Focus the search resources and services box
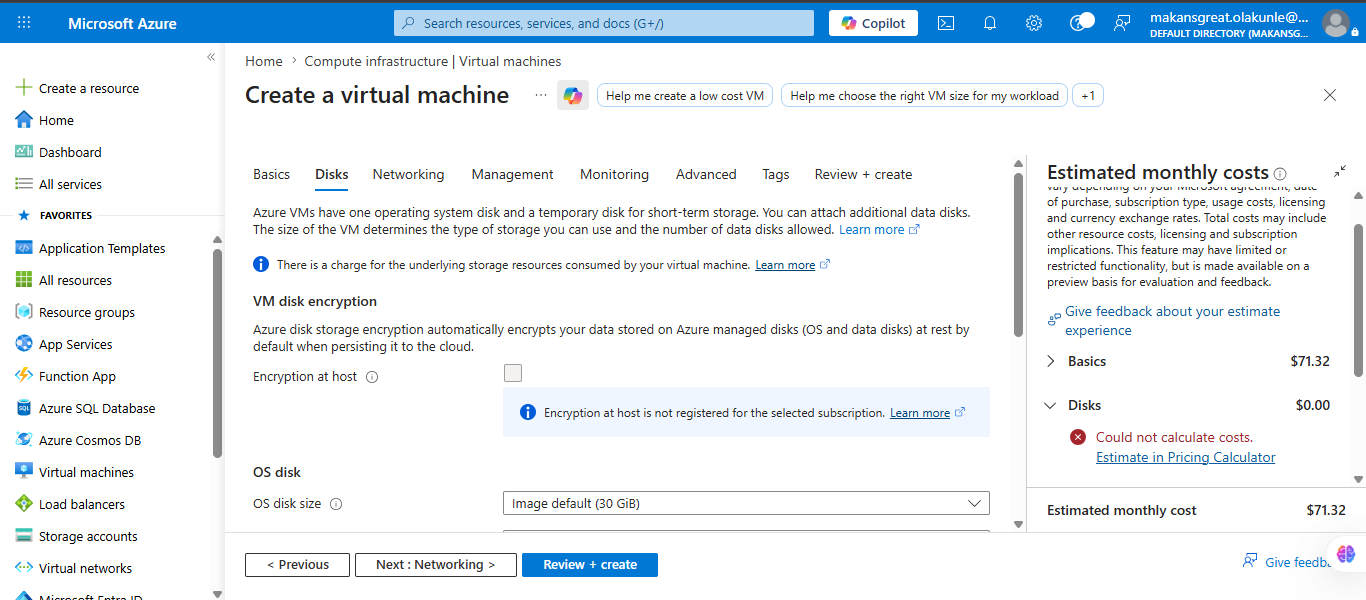1366x600 pixels. point(604,23)
